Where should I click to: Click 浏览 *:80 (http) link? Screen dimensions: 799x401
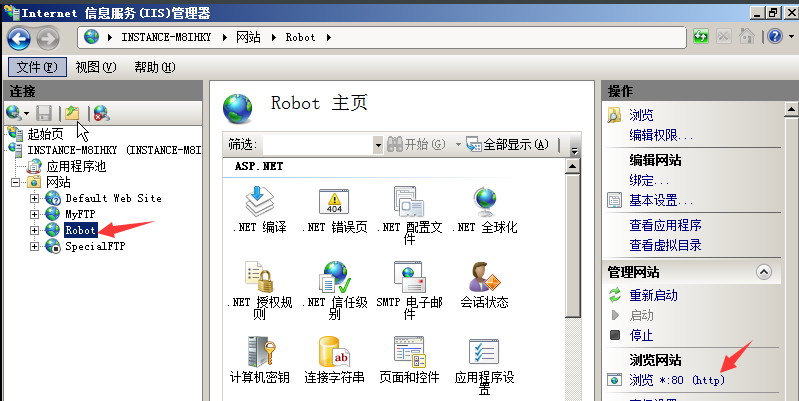[x=677, y=380]
